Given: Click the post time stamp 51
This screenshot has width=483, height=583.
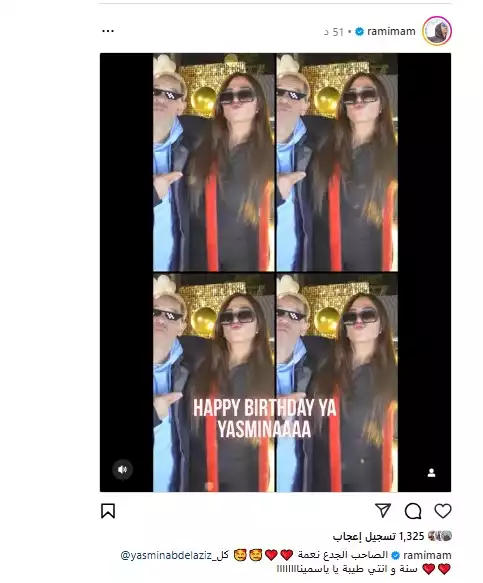Looking at the screenshot, I should [335, 32].
